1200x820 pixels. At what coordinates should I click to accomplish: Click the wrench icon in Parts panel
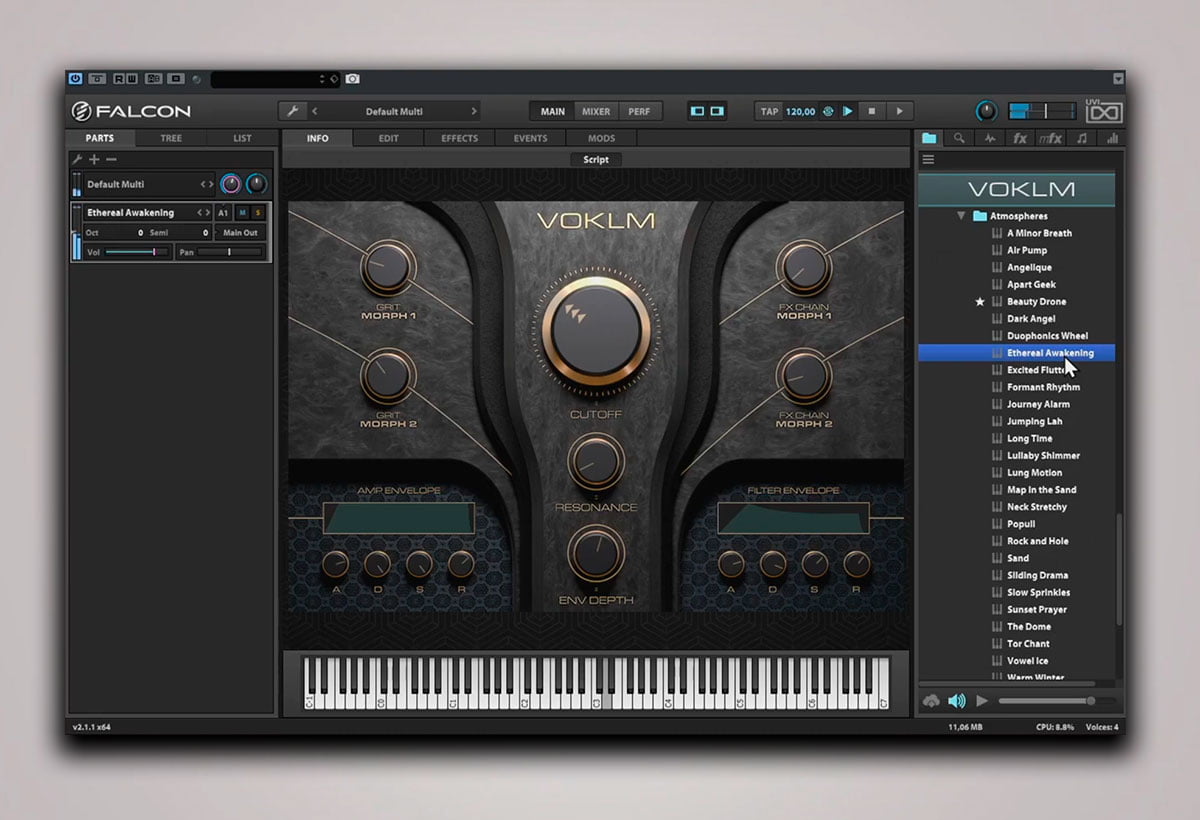(77, 159)
